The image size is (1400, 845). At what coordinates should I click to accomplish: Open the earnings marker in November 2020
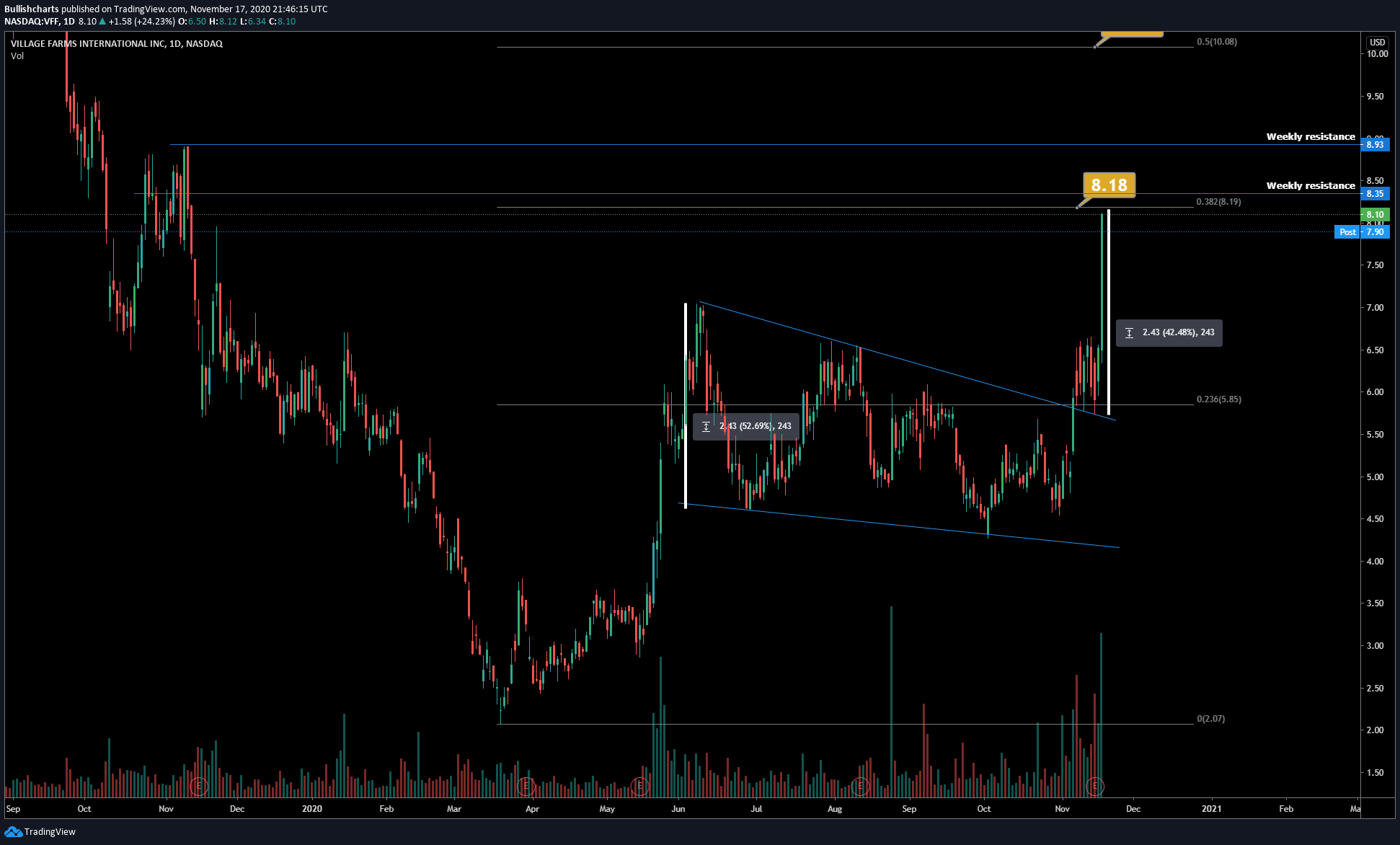point(1095,787)
